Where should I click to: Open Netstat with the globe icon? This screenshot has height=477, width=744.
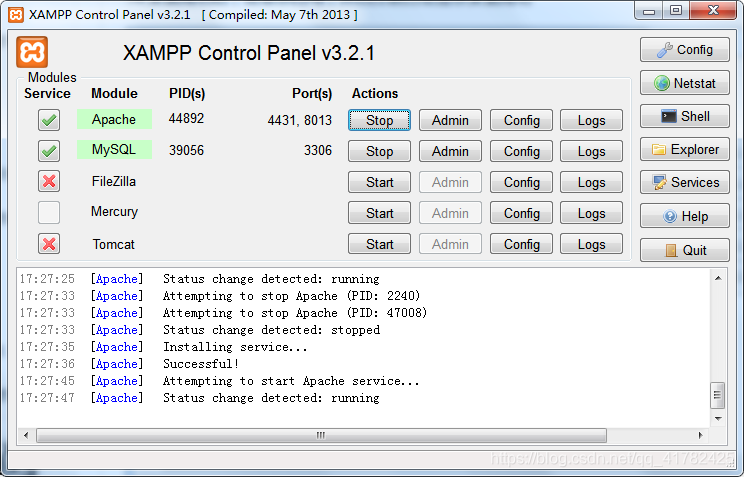pos(684,83)
